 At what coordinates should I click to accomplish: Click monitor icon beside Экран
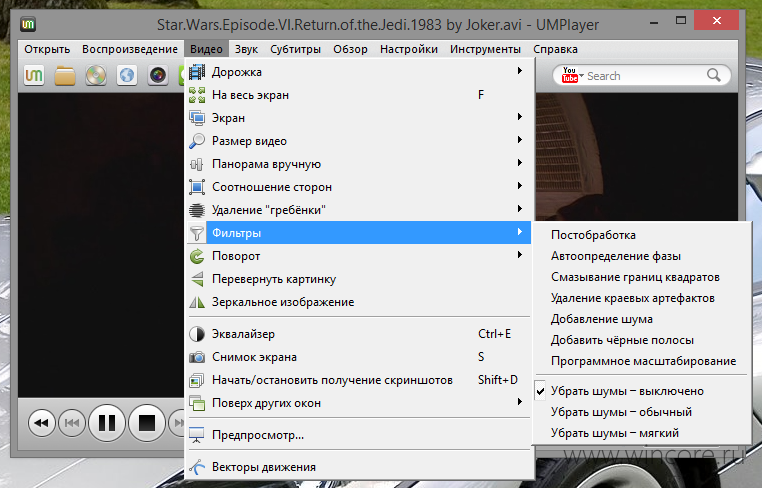(197, 118)
